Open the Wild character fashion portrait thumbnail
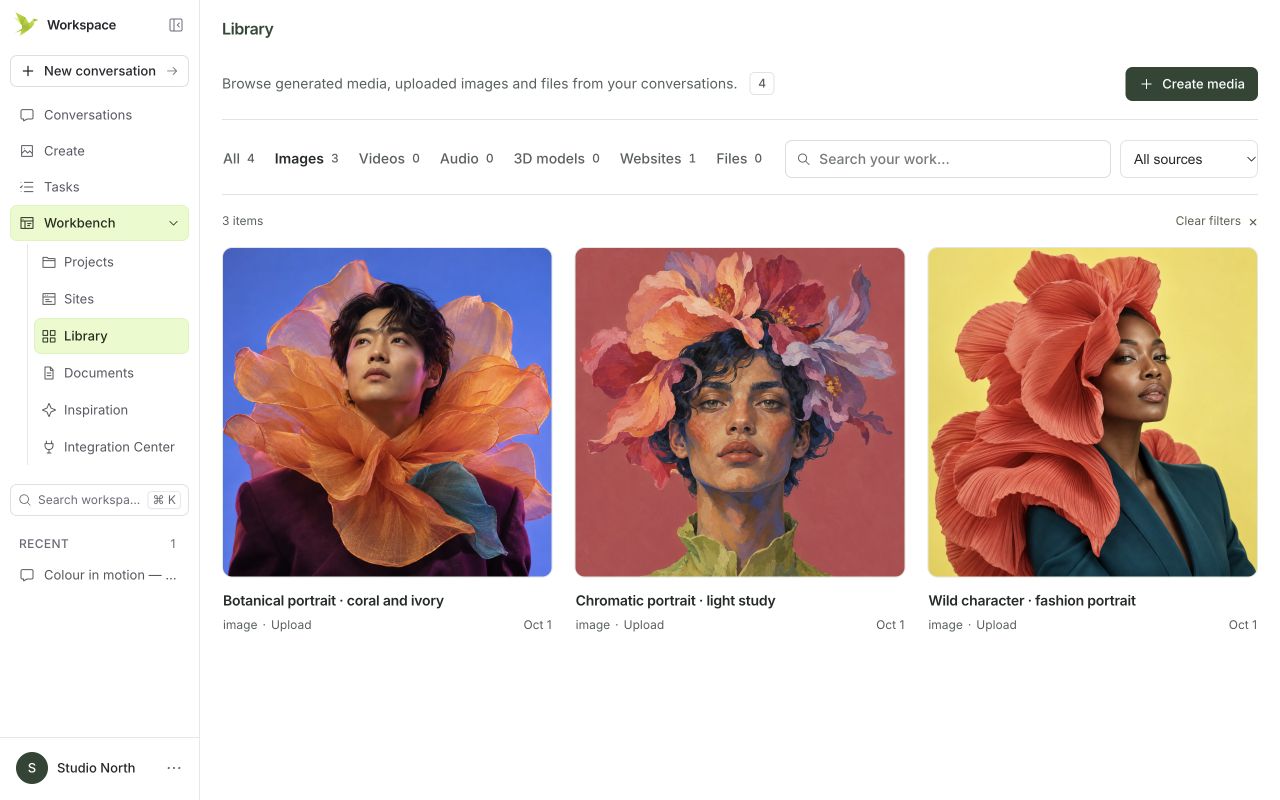Viewport: 1280px width, 800px height. 1093,412
